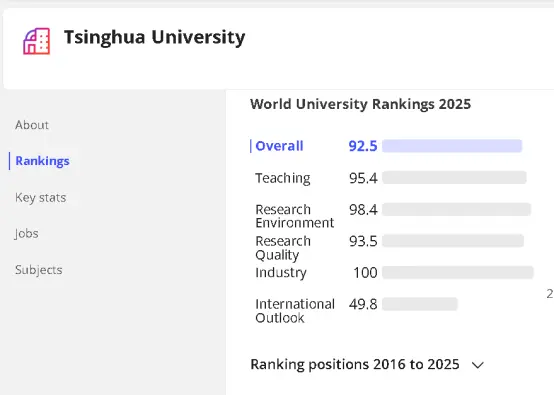554x395 pixels.
Task: Click the International Outlook 49.8 bar
Action: pos(420,304)
